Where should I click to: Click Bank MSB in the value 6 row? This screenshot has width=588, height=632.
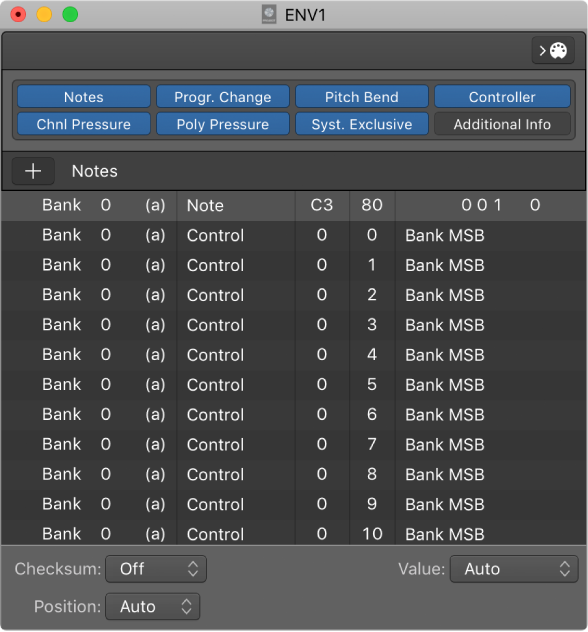[x=445, y=415]
